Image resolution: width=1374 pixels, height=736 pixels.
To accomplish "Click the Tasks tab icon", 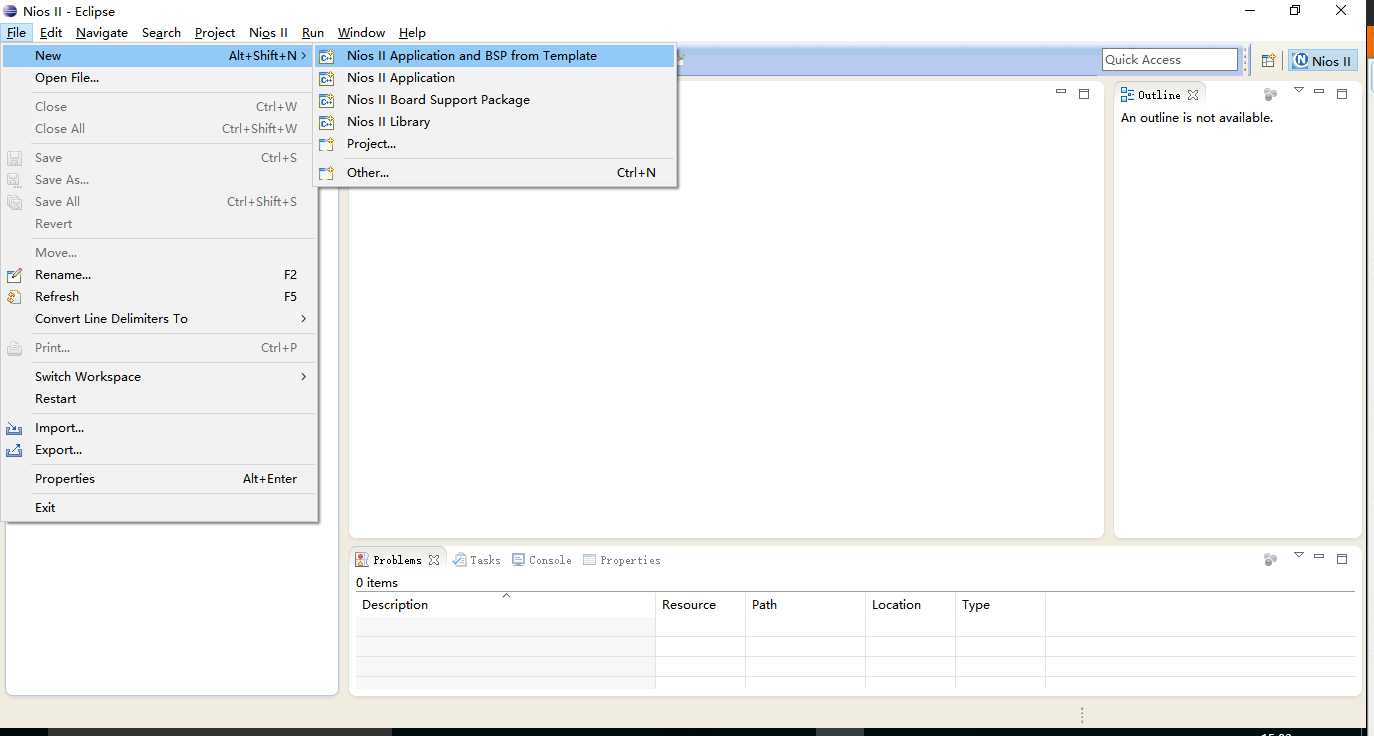I will [x=460, y=560].
